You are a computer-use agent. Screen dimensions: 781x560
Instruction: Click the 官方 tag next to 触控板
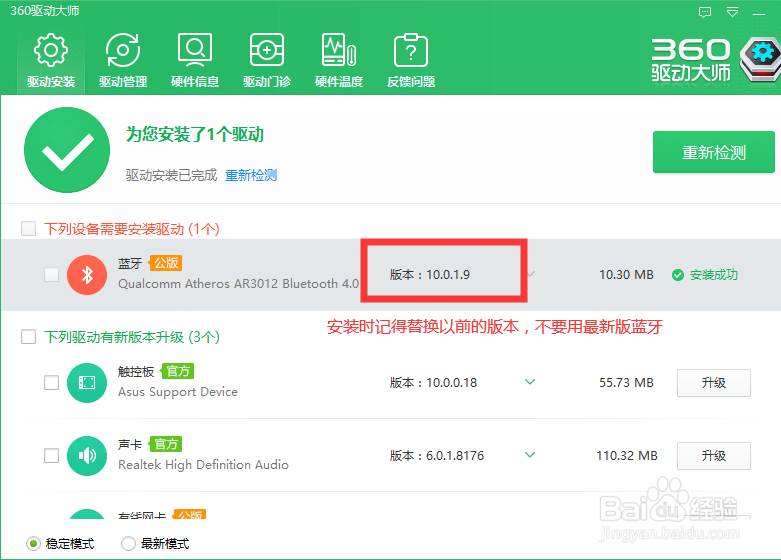[178, 371]
